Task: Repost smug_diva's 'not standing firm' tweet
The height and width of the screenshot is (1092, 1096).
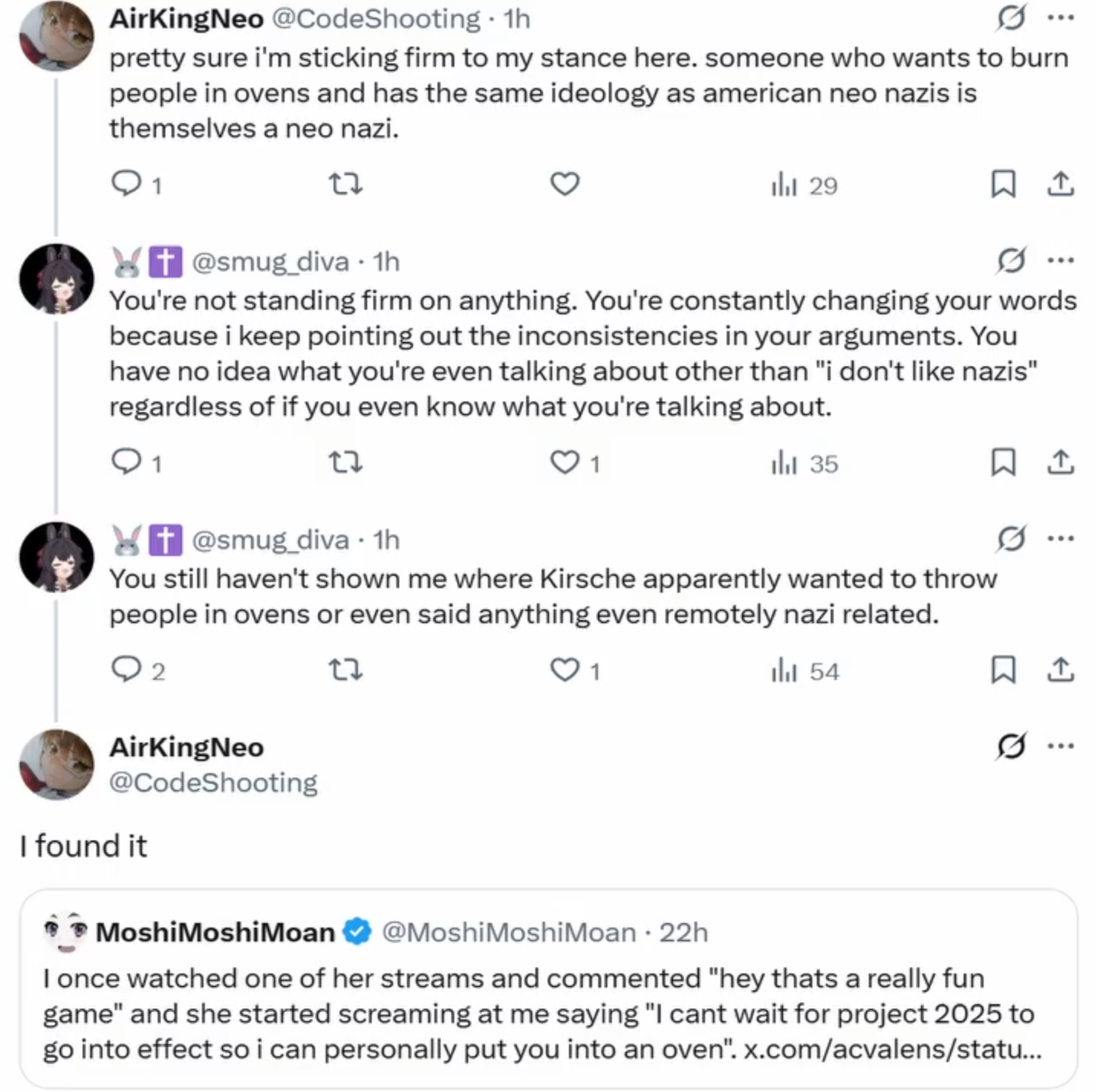Action: point(345,463)
